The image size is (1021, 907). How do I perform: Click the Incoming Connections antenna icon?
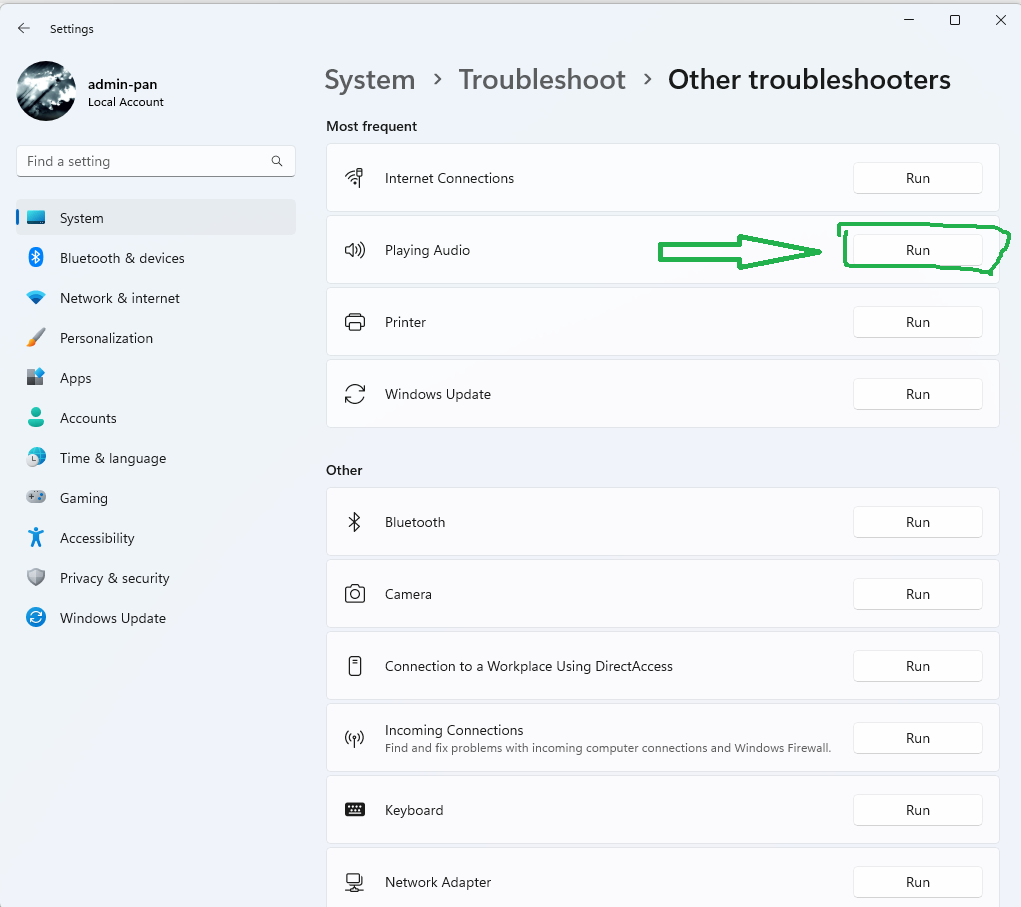tap(354, 738)
